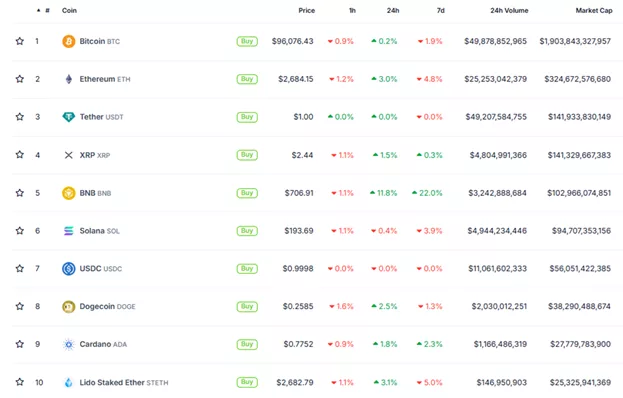Click the Solana logo icon

pos(69,231)
